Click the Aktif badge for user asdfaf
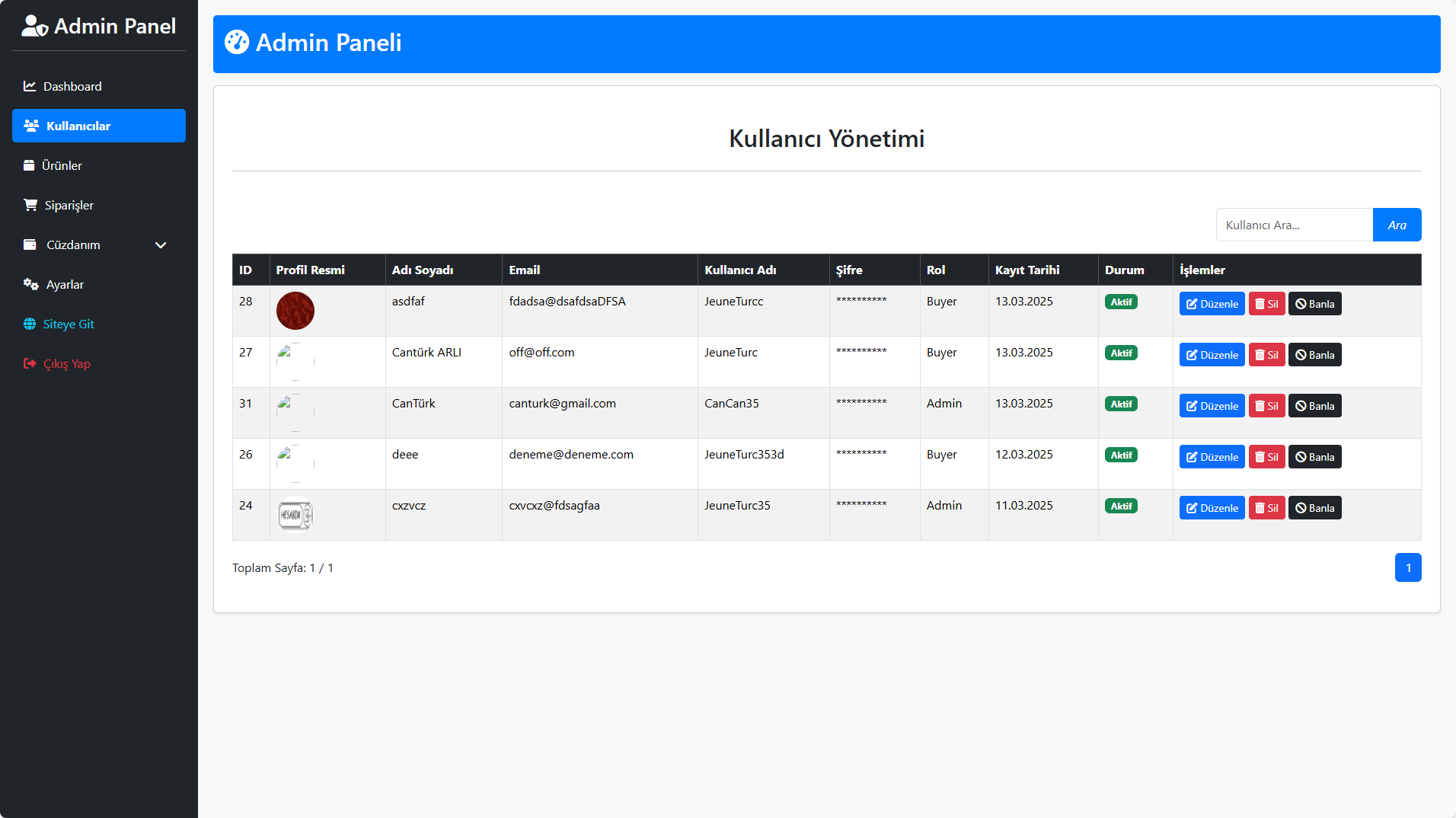The height and width of the screenshot is (818, 1456). coord(1121,302)
